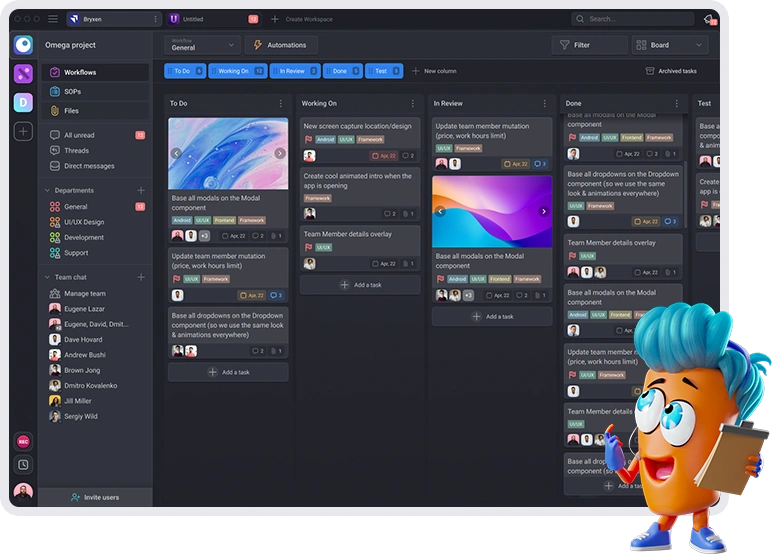Open the time tracker clock icon

tap(23, 464)
